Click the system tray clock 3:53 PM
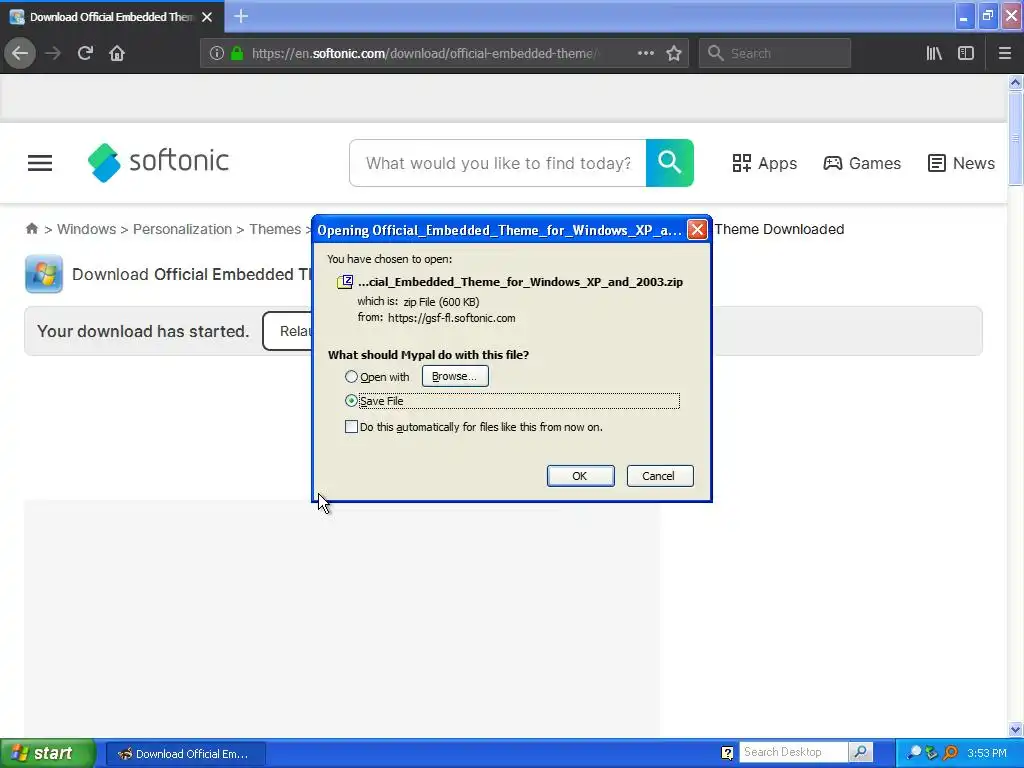Viewport: 1024px width, 768px height. point(987,753)
